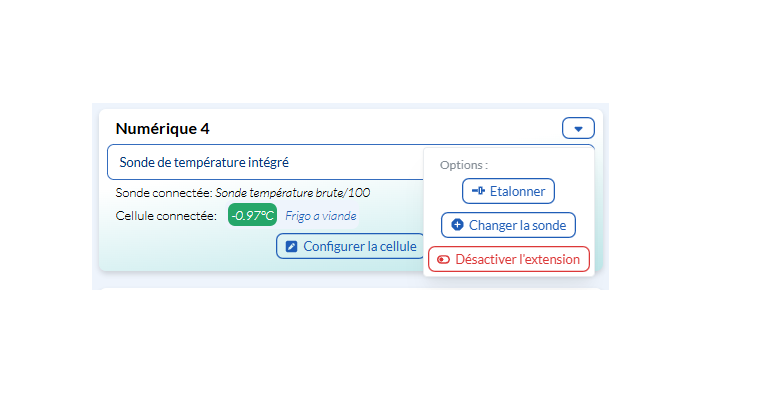Click the Options header in the popup
The height and width of the screenshot is (419, 766).
[x=464, y=165]
